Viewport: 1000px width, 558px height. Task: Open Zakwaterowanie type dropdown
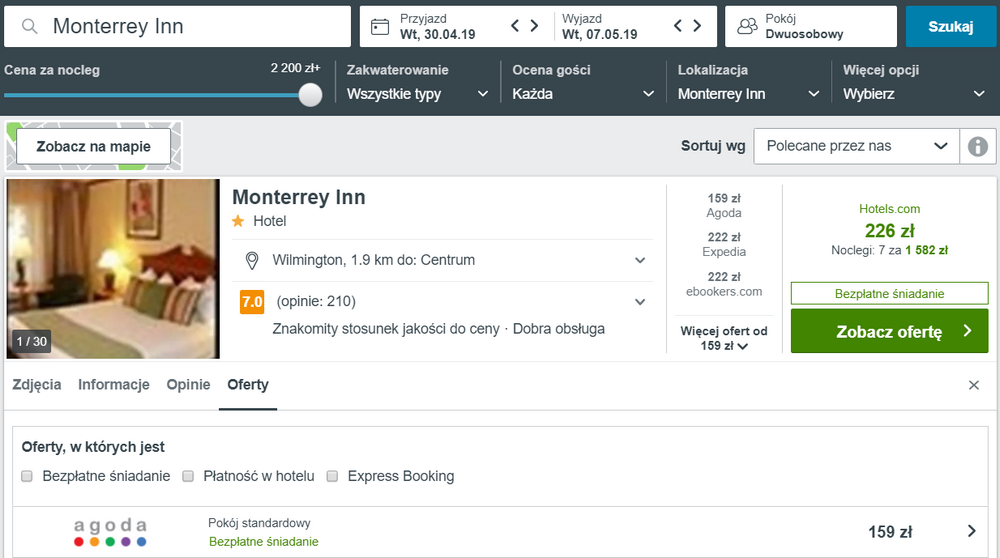[418, 94]
